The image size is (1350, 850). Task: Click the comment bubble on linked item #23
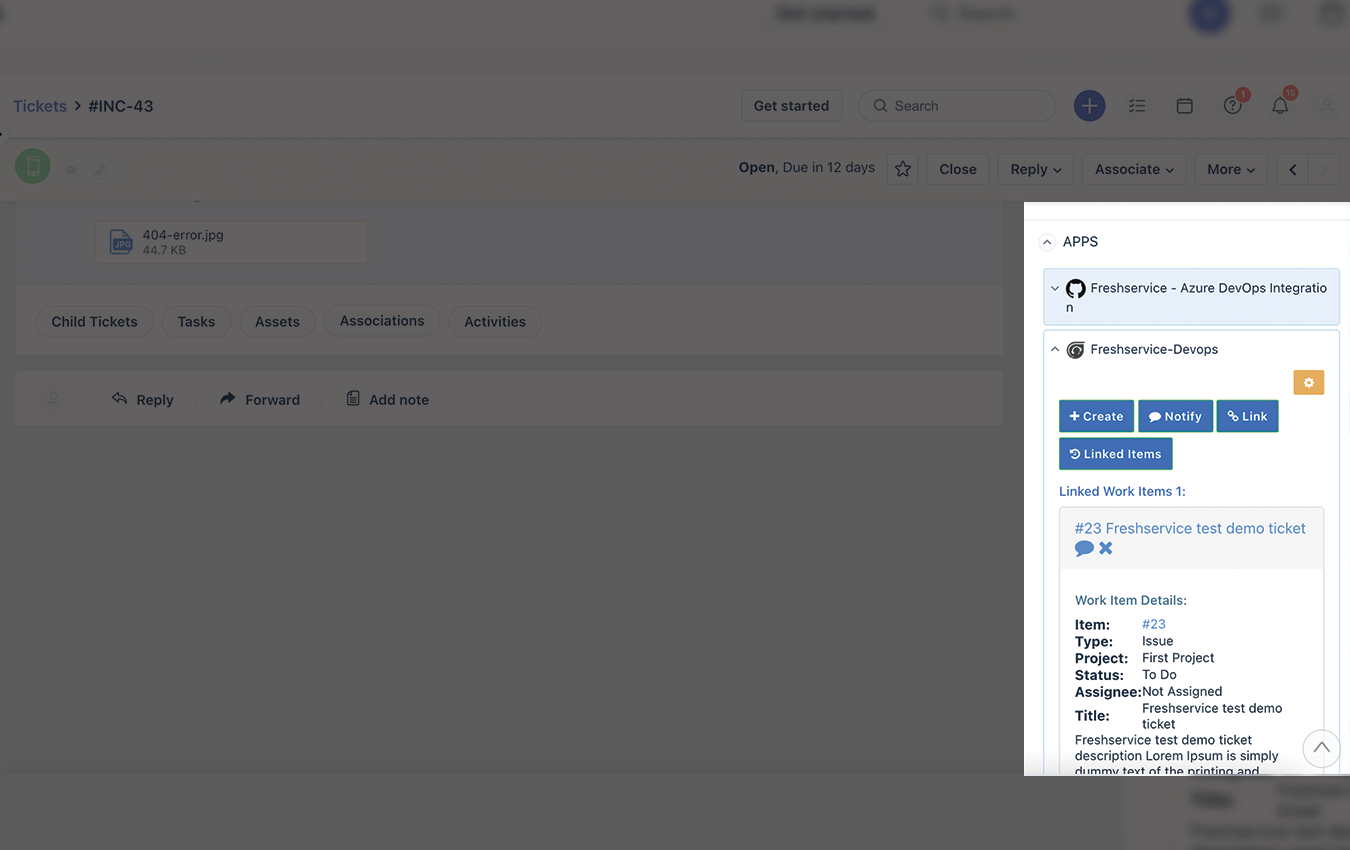coord(1084,548)
